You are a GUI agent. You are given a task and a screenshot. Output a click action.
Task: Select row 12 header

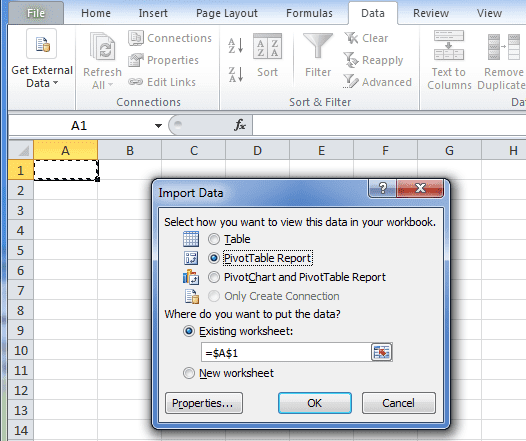coord(21,390)
